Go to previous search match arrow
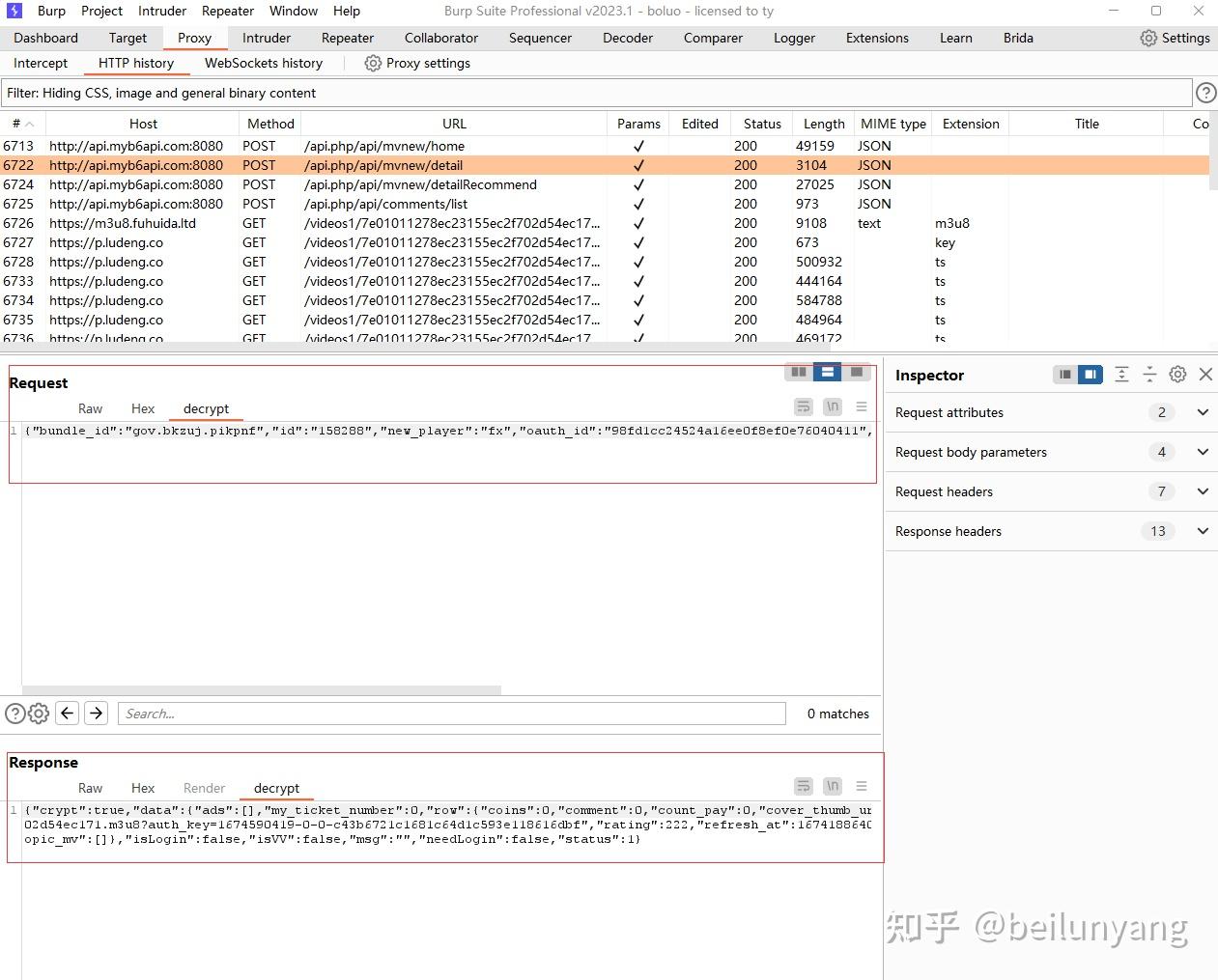This screenshot has width=1218, height=980. [x=67, y=714]
